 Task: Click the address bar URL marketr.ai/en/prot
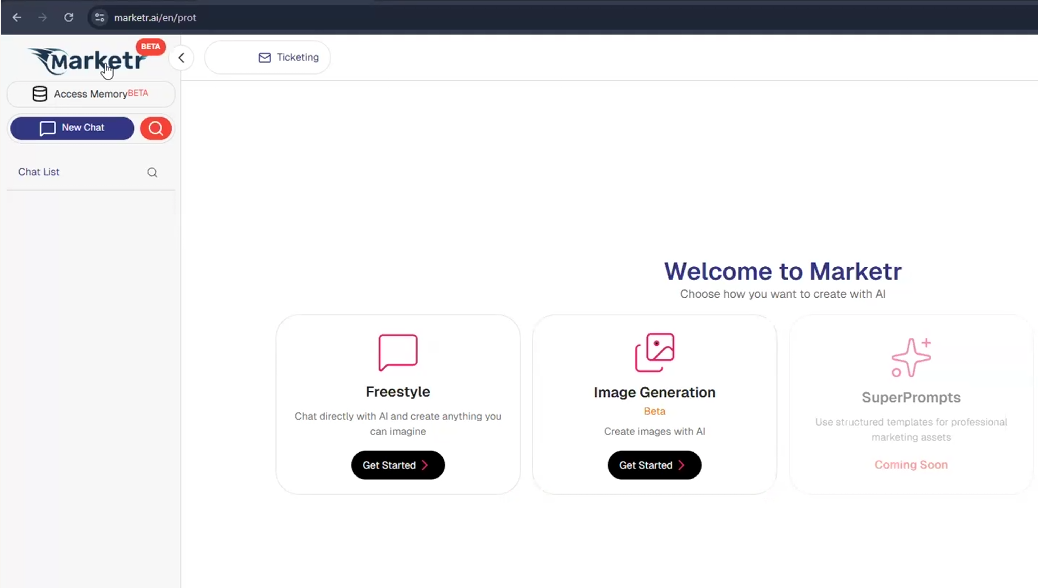pos(155,17)
